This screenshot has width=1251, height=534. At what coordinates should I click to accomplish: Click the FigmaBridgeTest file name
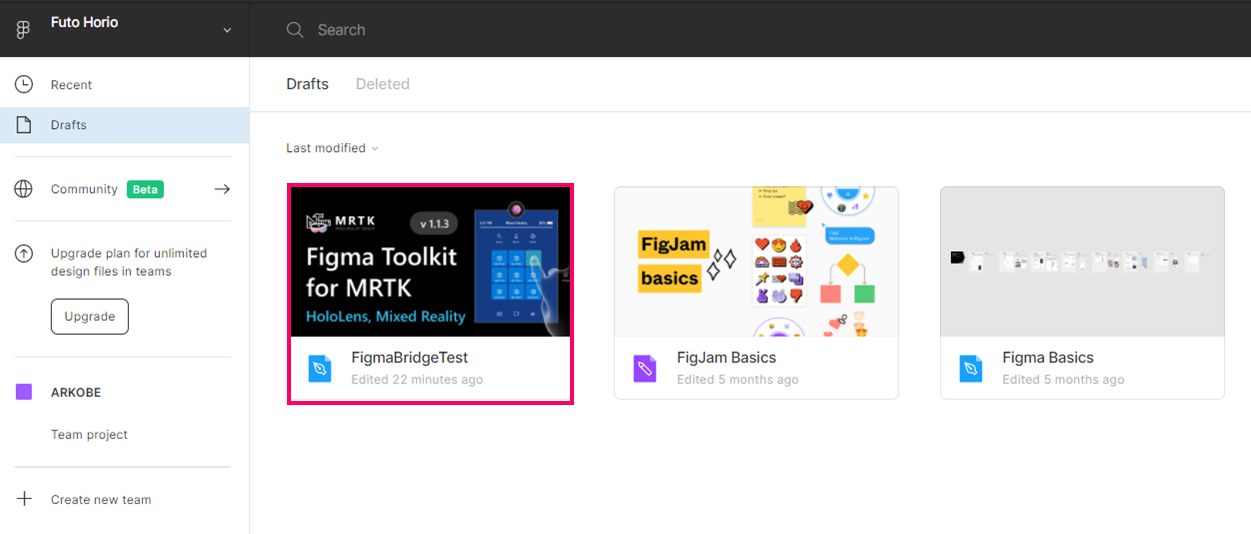[x=410, y=357]
